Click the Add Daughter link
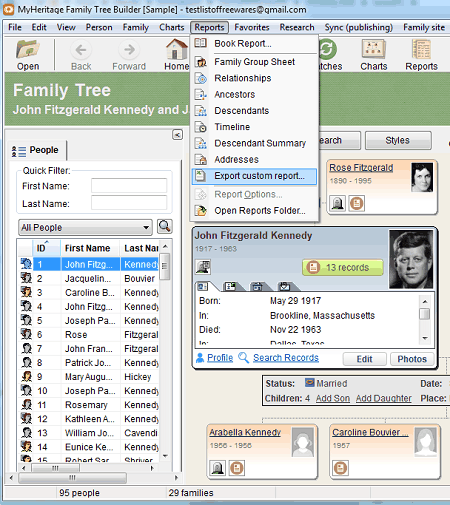Viewport: 450px width, 505px height. click(384, 398)
